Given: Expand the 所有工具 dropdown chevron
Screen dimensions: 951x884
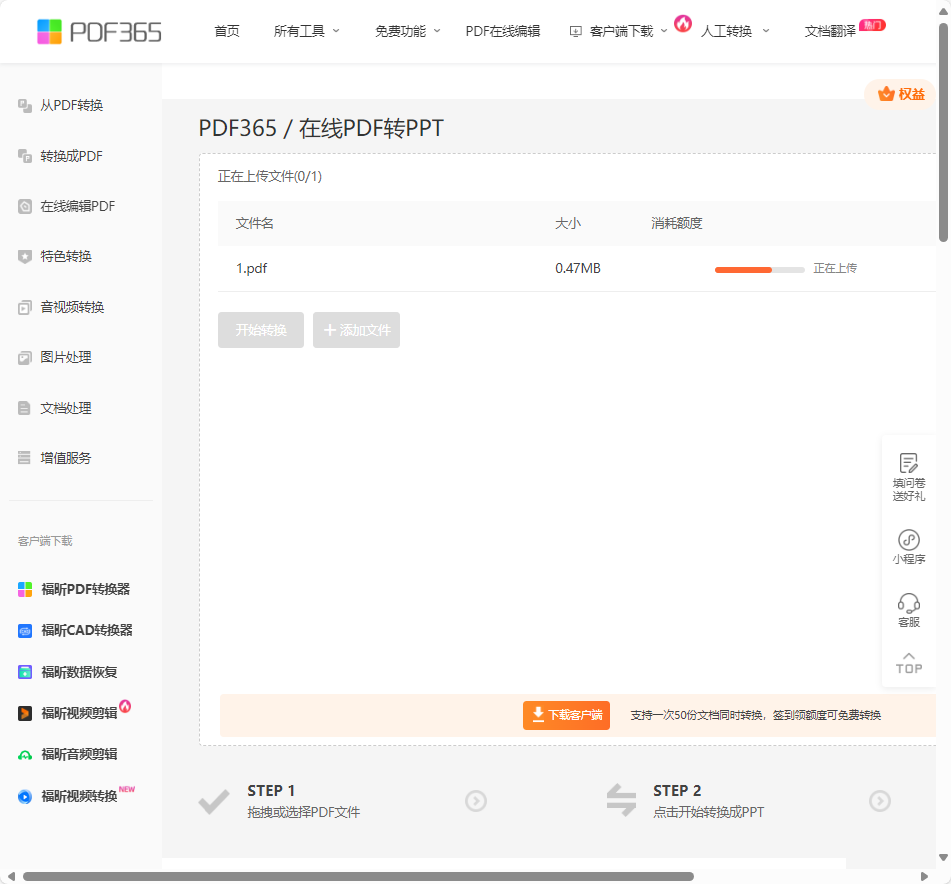Looking at the screenshot, I should coord(336,31).
